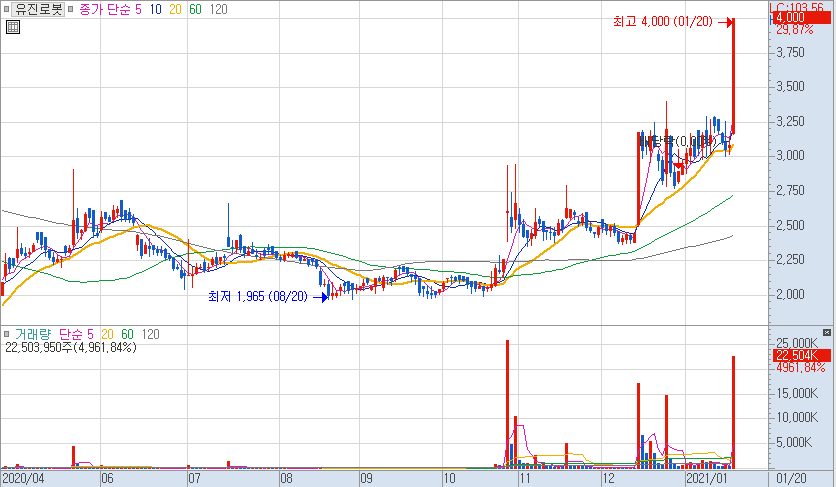Click the 15,000K volume axis label
Screen dimensions: 836x487
(x=797, y=393)
